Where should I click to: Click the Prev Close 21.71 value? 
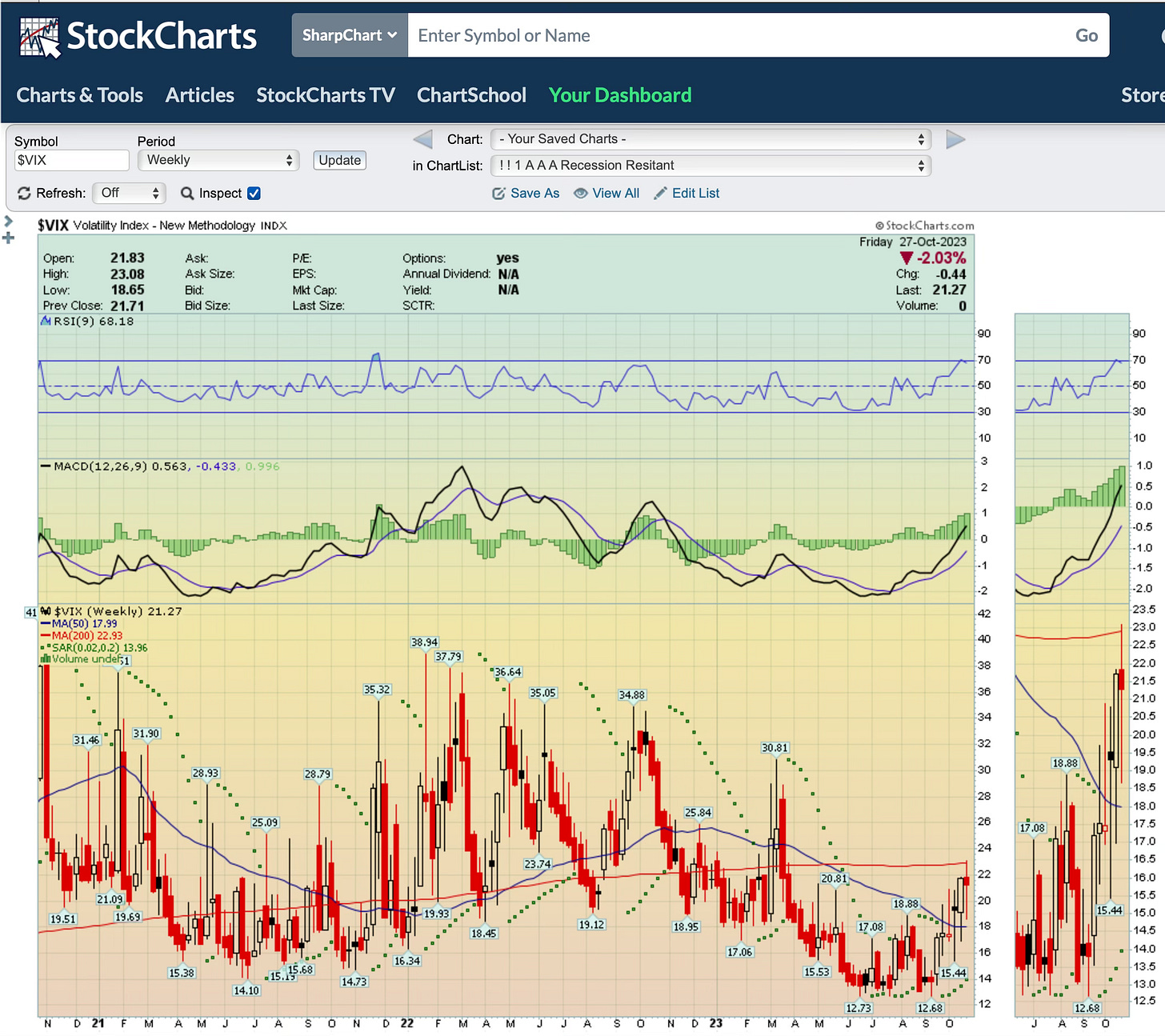[127, 306]
